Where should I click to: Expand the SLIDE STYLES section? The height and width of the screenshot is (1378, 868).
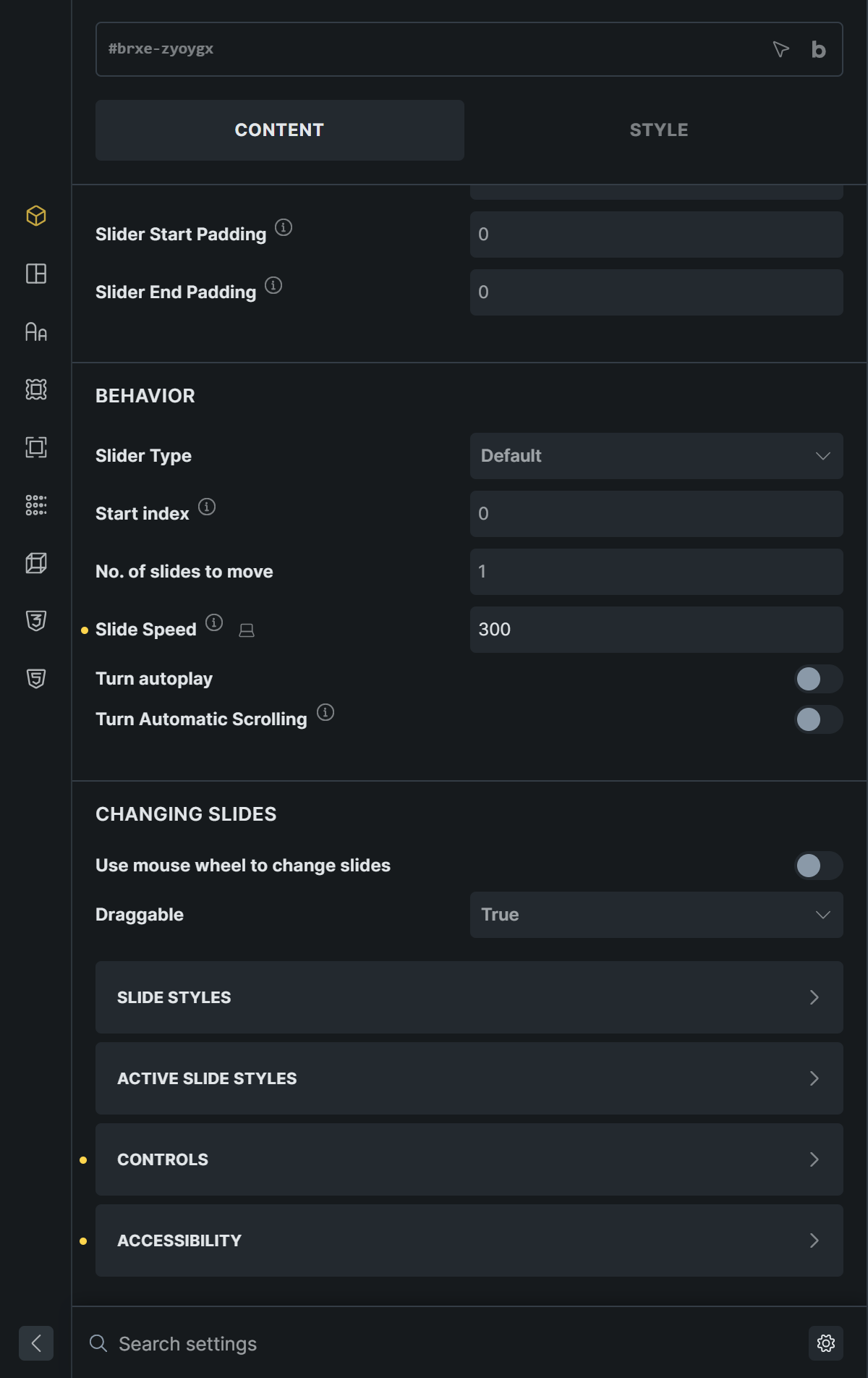pyautogui.click(x=469, y=997)
